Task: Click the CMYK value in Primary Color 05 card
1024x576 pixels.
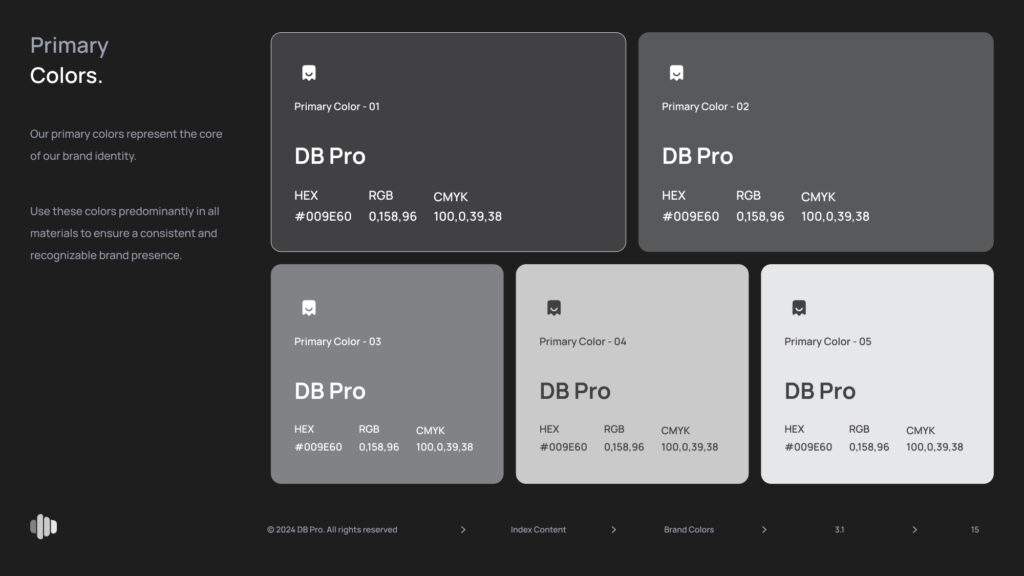Action: coord(934,447)
